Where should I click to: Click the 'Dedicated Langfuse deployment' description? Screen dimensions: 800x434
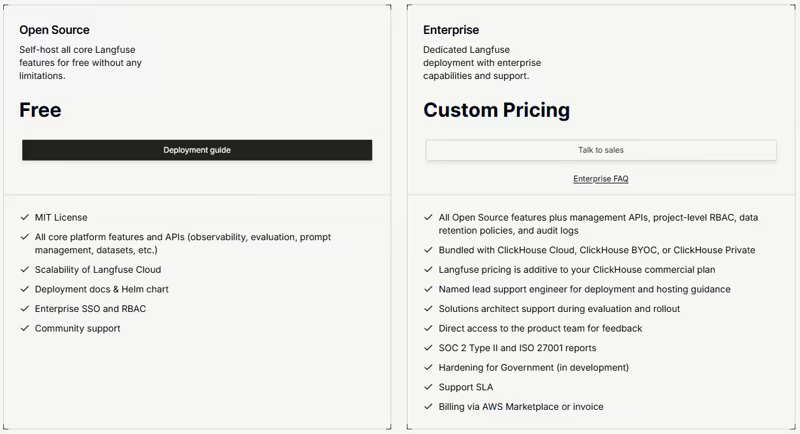coord(482,63)
